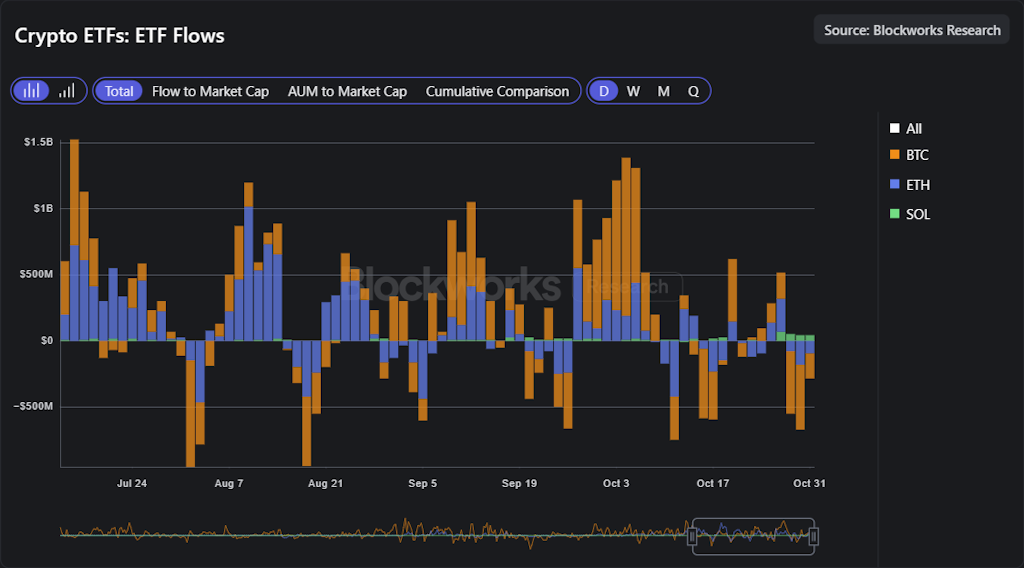This screenshot has height=568, width=1024.
Task: Click the range selector's left handle
Action: [691, 536]
